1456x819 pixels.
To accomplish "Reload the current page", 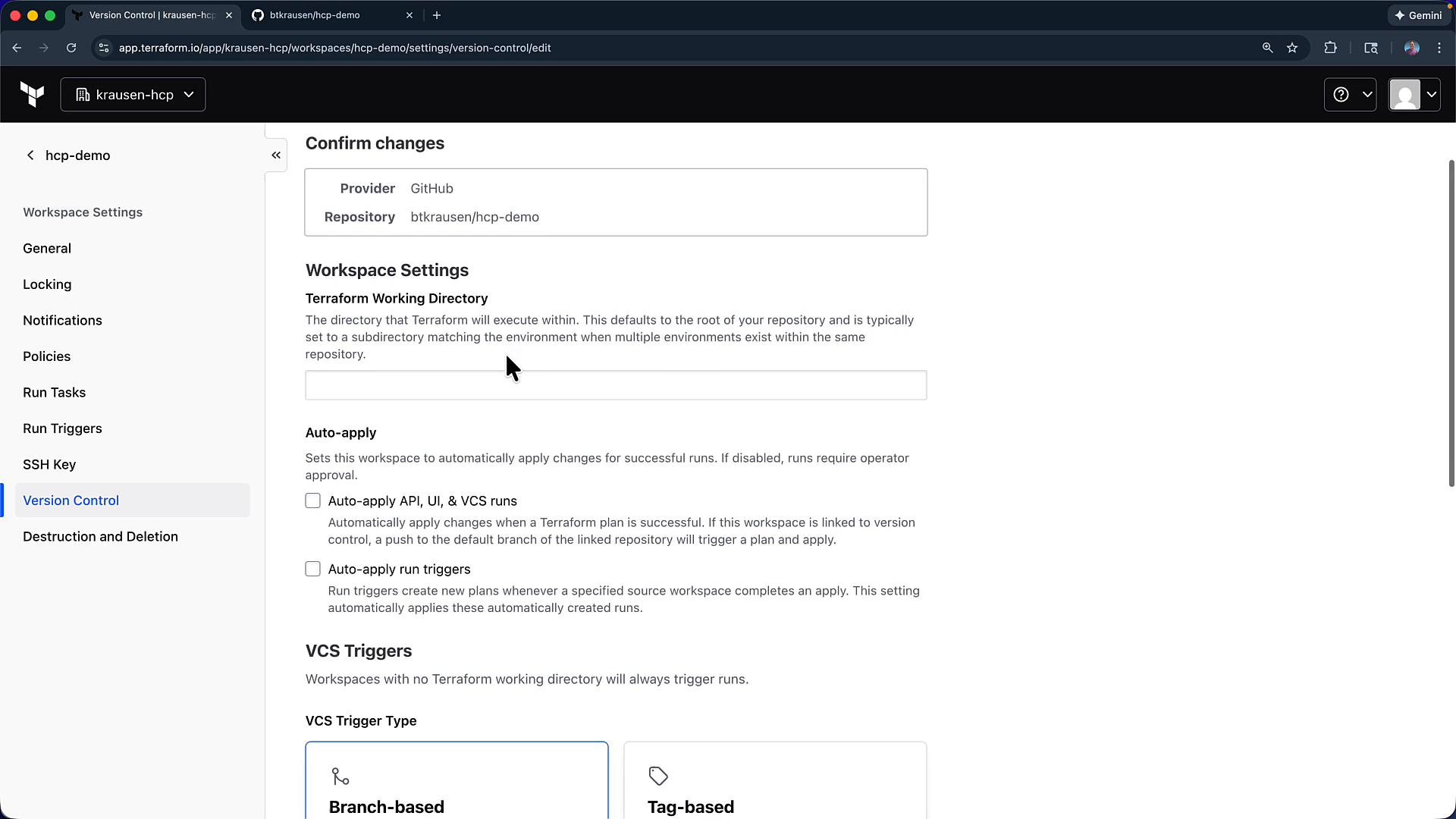I will 71,48.
